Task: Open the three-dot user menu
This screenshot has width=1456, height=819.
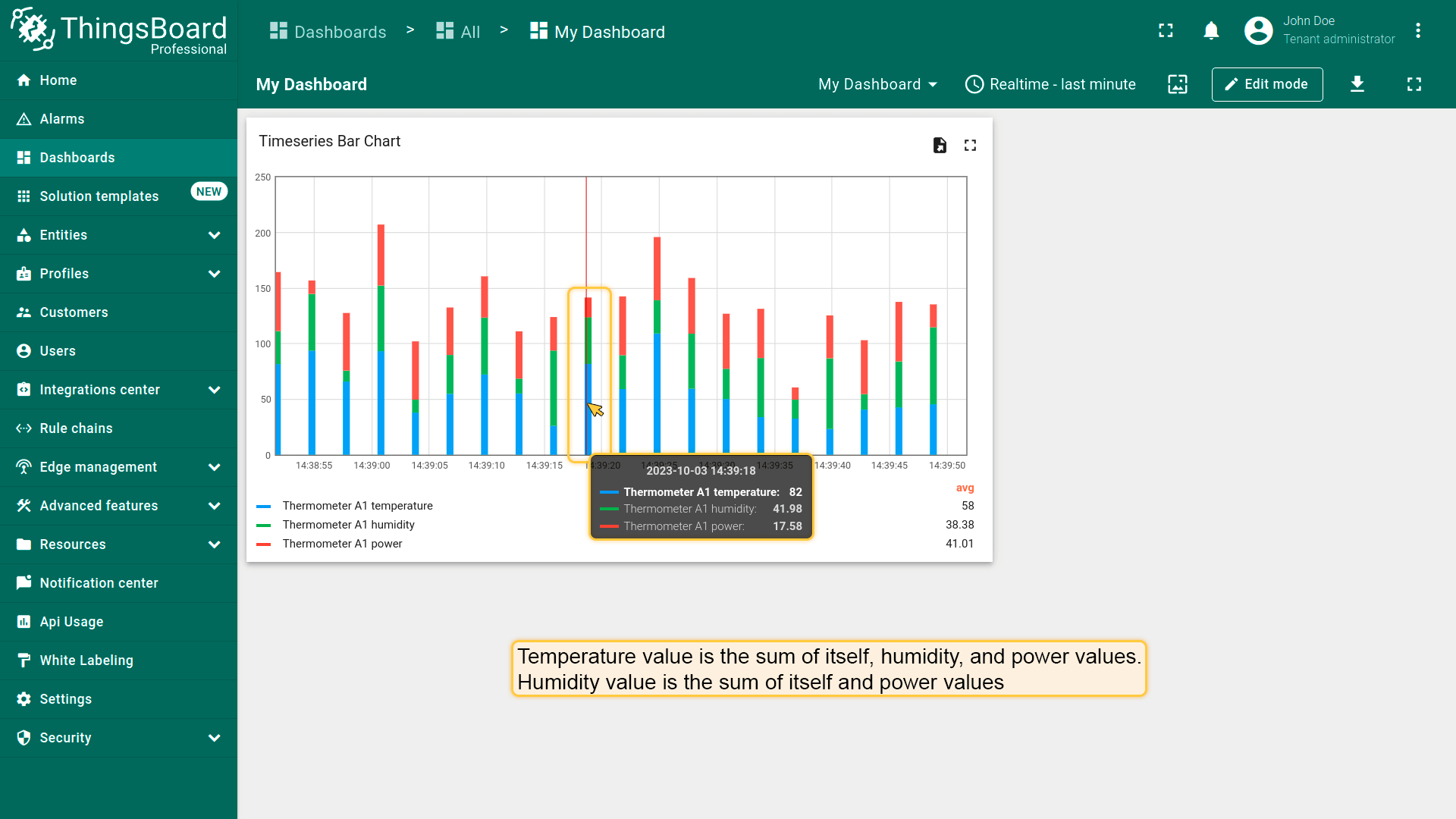Action: point(1417,31)
